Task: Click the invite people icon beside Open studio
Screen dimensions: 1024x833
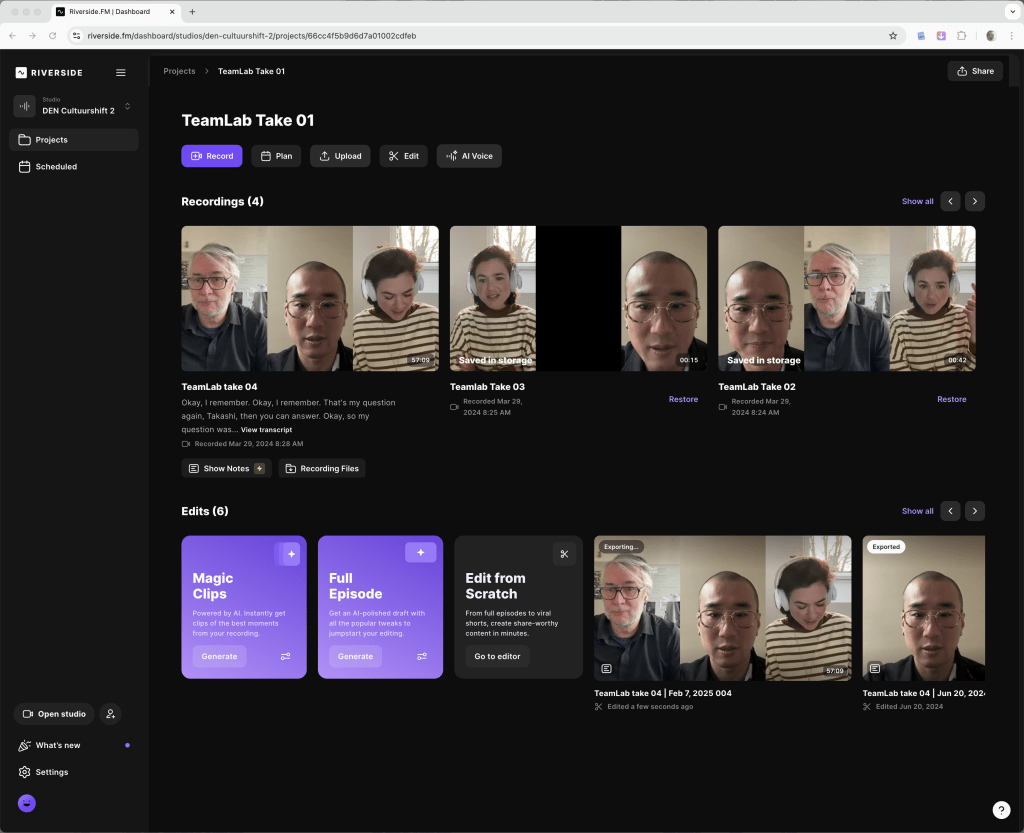Action: click(110, 714)
